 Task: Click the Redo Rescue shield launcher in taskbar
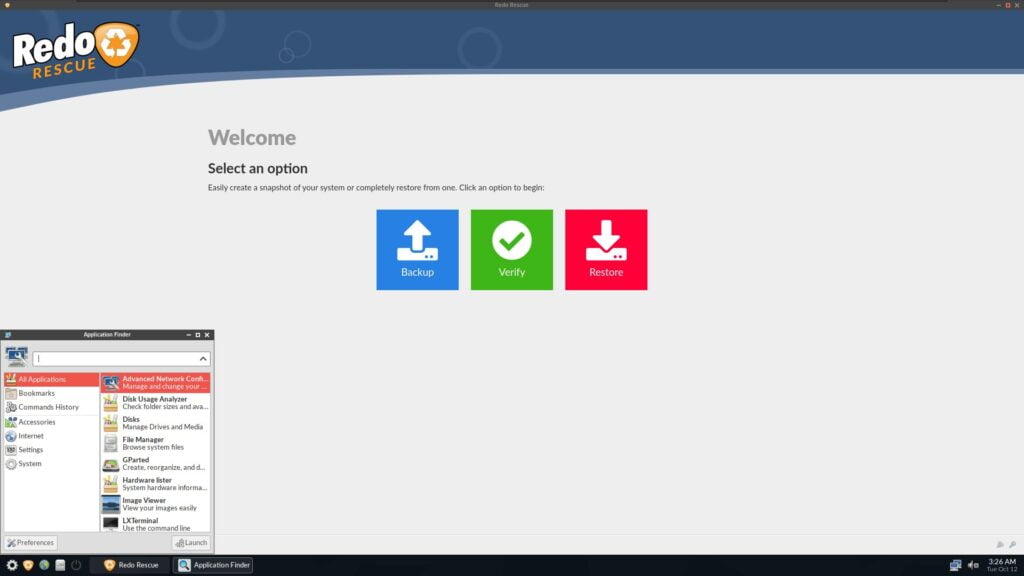[28, 565]
